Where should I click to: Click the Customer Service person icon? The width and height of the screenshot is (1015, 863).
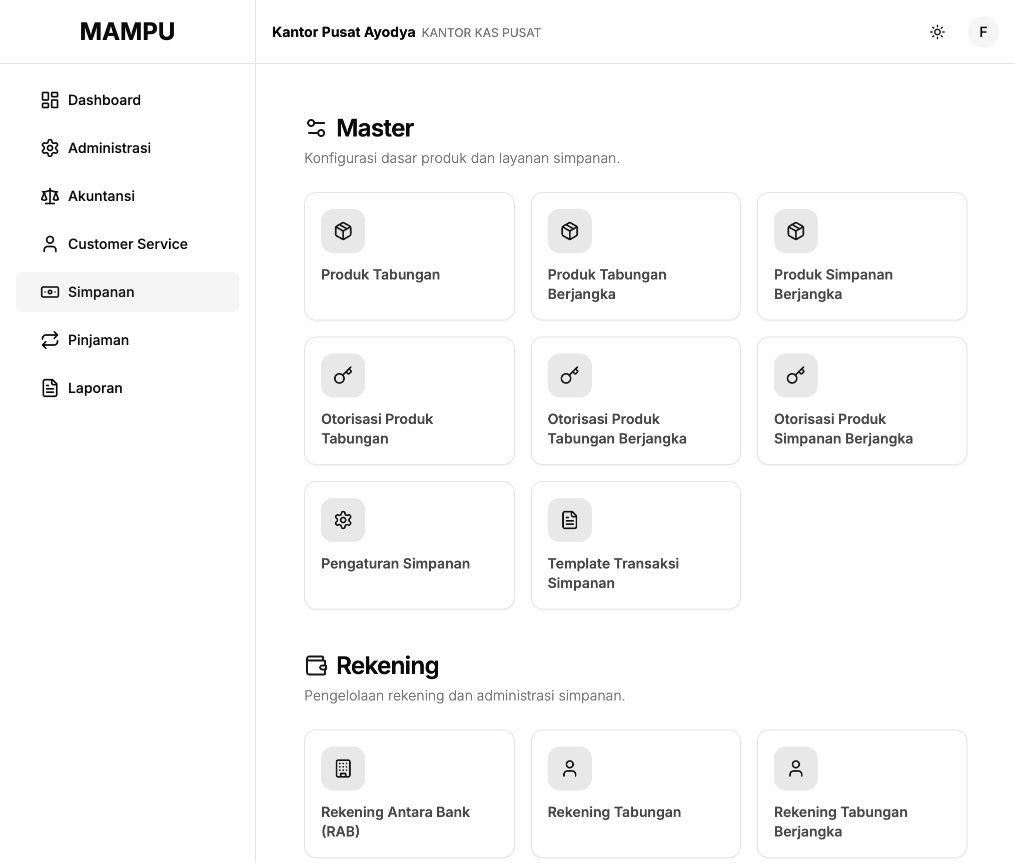pos(50,244)
